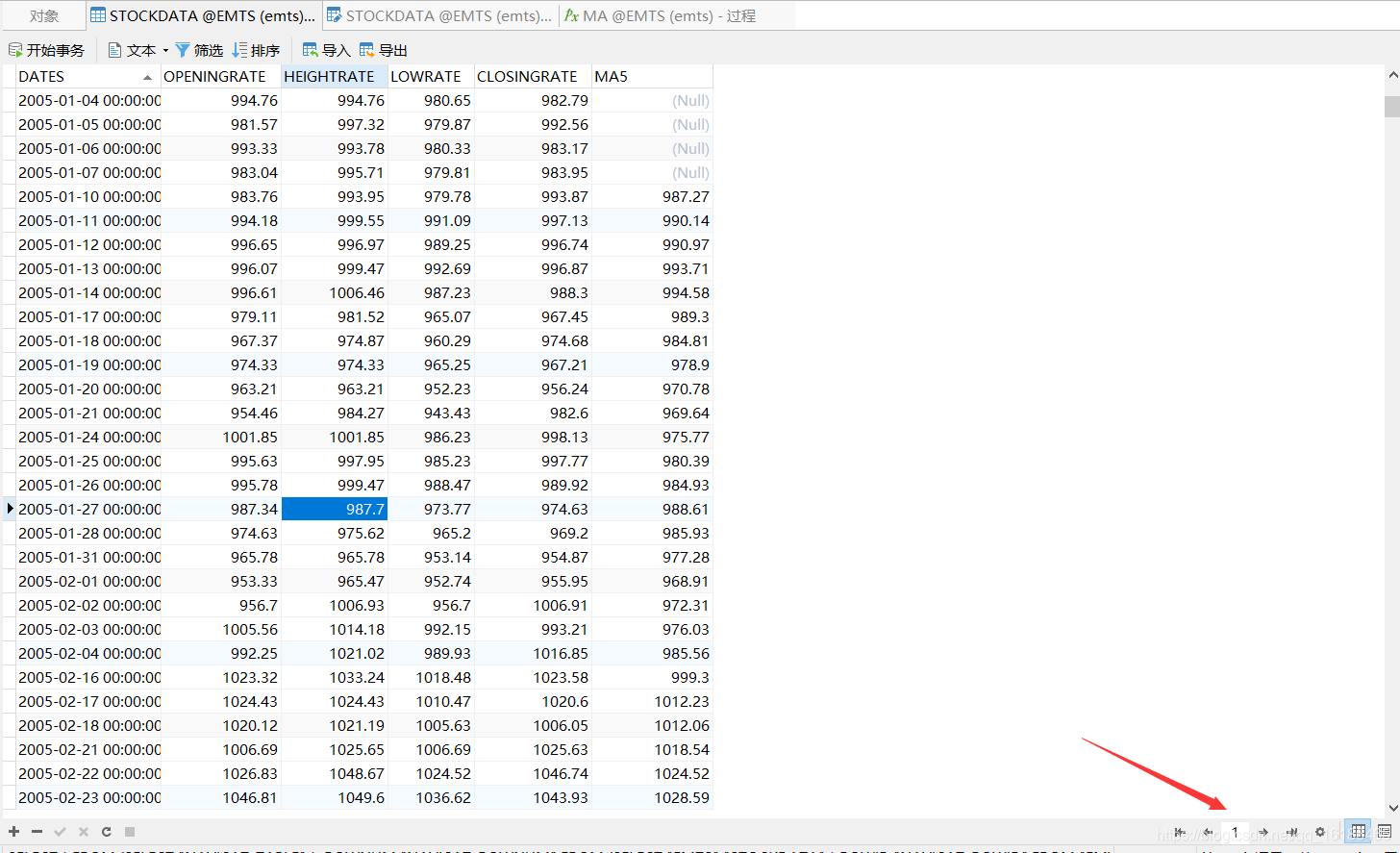Image resolution: width=1400 pixels, height=853 pixels.
Task: Select the MA5 cell 999.3
Action: pos(652,677)
